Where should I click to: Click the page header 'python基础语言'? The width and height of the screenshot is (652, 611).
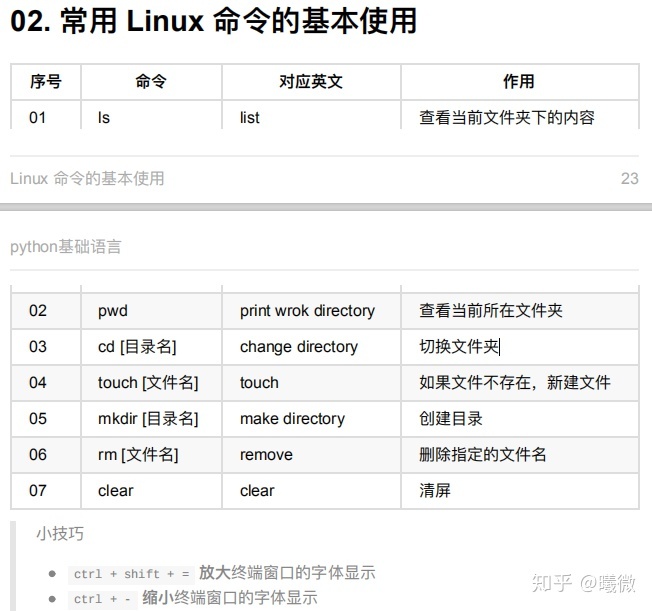pyautogui.click(x=66, y=247)
